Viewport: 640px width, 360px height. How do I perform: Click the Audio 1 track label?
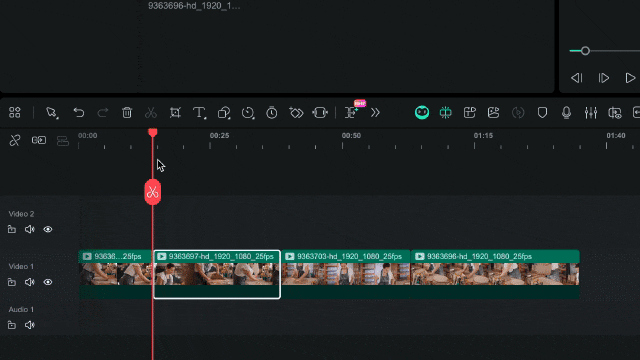(21, 309)
